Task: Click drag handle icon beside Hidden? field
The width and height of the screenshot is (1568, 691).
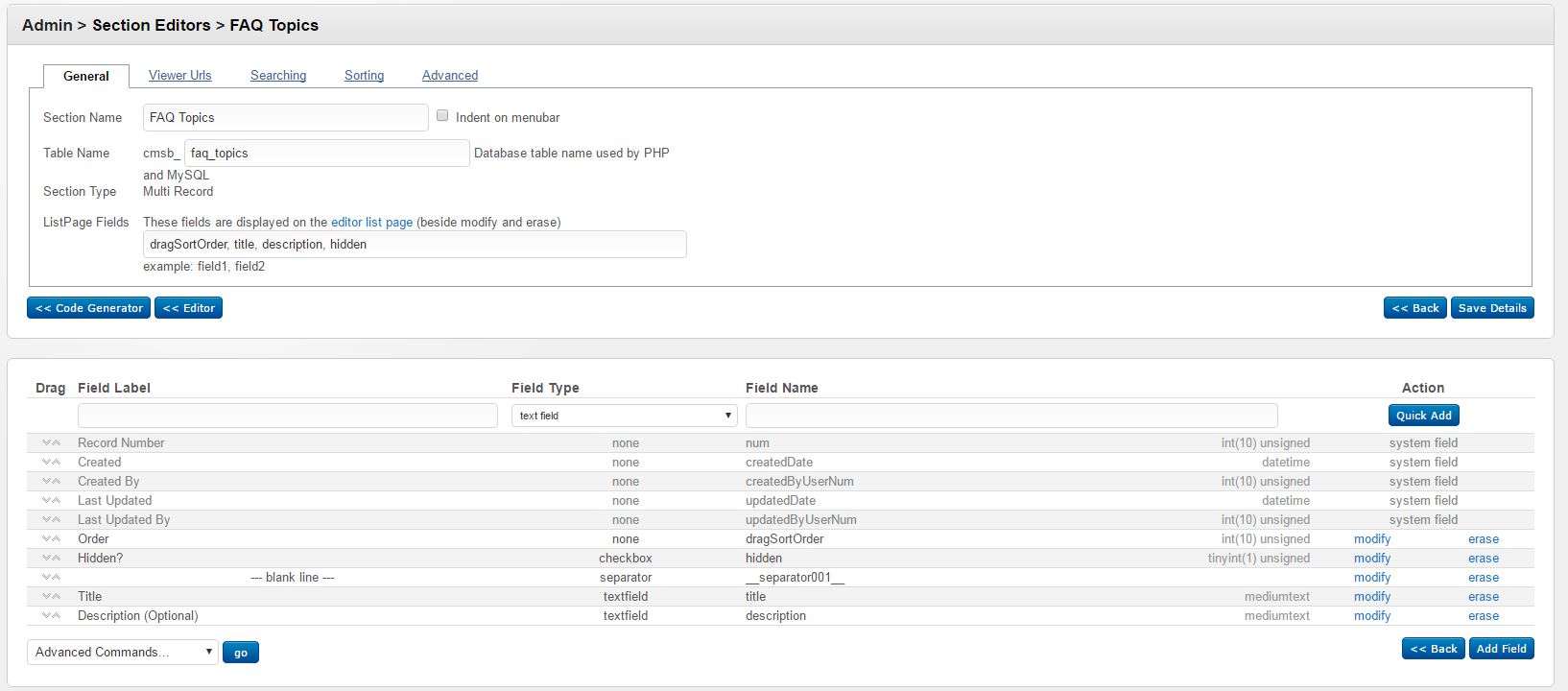Action: coord(51,558)
